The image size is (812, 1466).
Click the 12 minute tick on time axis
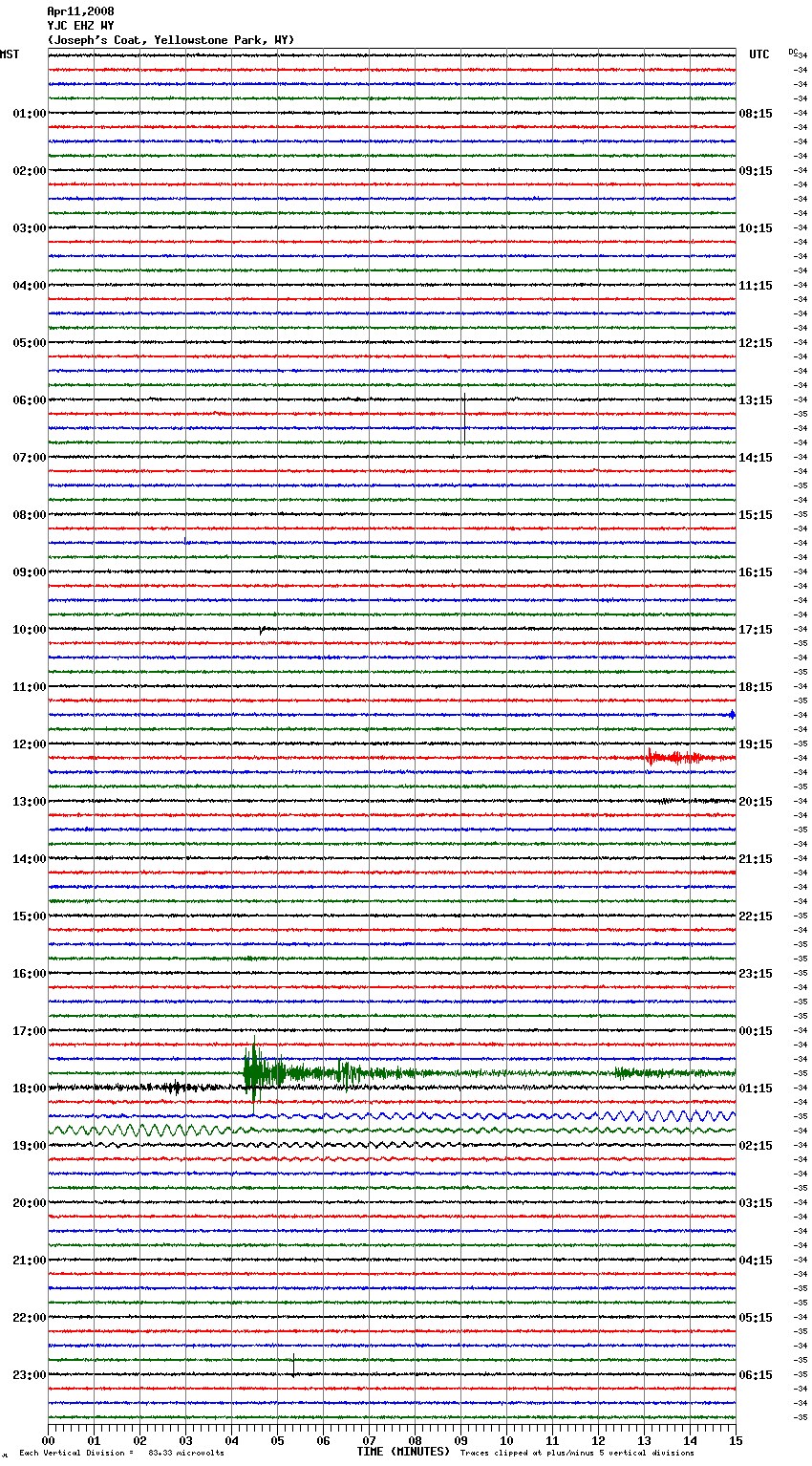598,1439
